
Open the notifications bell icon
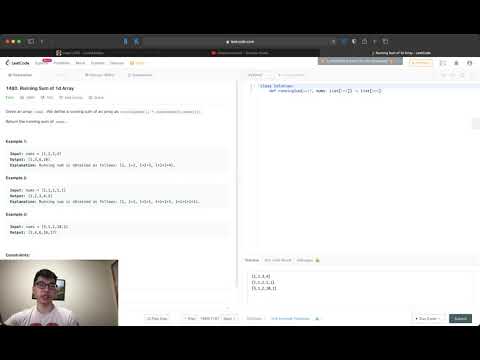pyautogui.click(x=456, y=63)
